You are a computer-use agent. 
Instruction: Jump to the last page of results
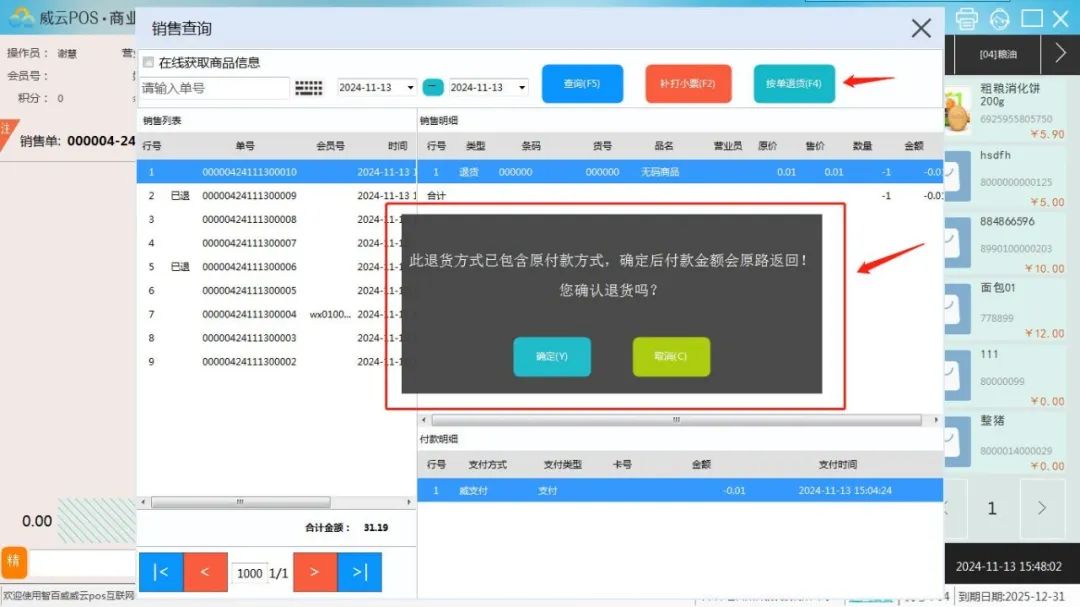pyautogui.click(x=359, y=572)
